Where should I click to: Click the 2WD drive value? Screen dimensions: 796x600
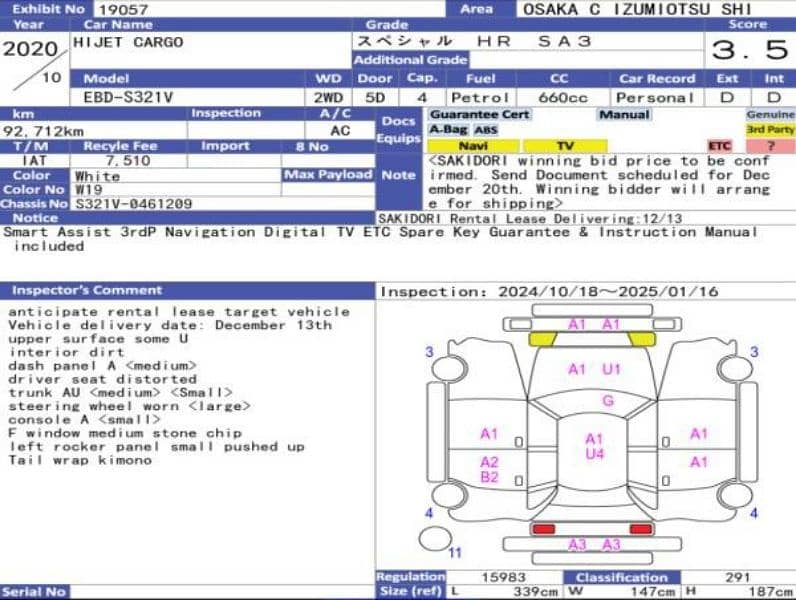328,97
